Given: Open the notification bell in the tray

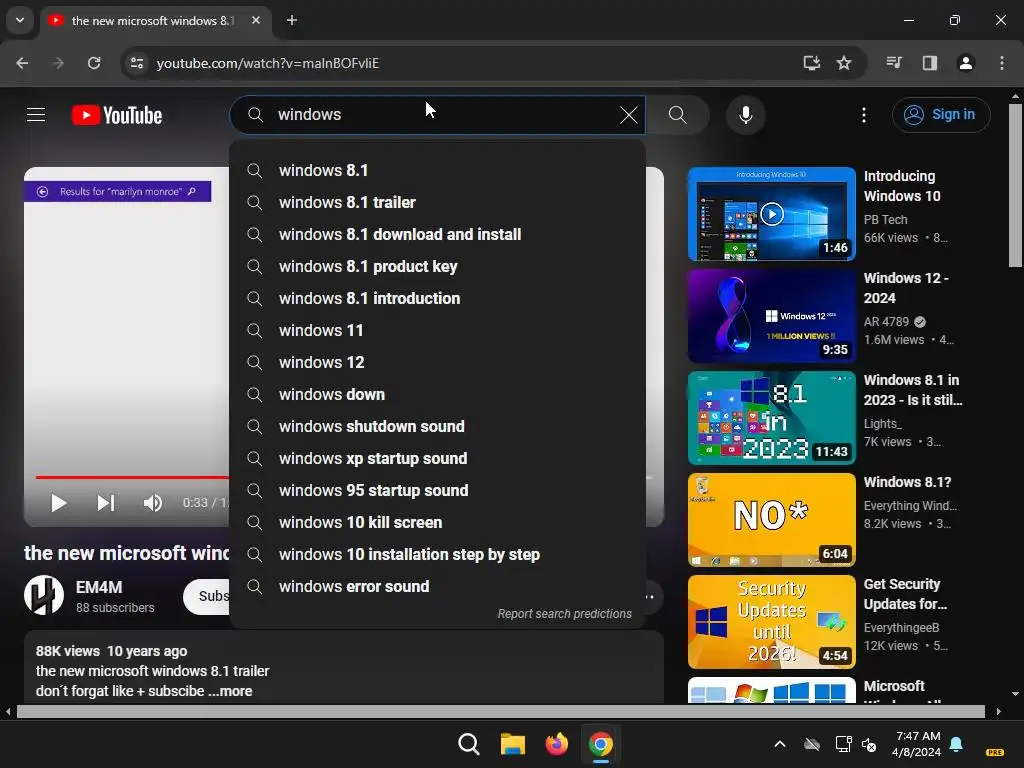Looking at the screenshot, I should (956, 744).
